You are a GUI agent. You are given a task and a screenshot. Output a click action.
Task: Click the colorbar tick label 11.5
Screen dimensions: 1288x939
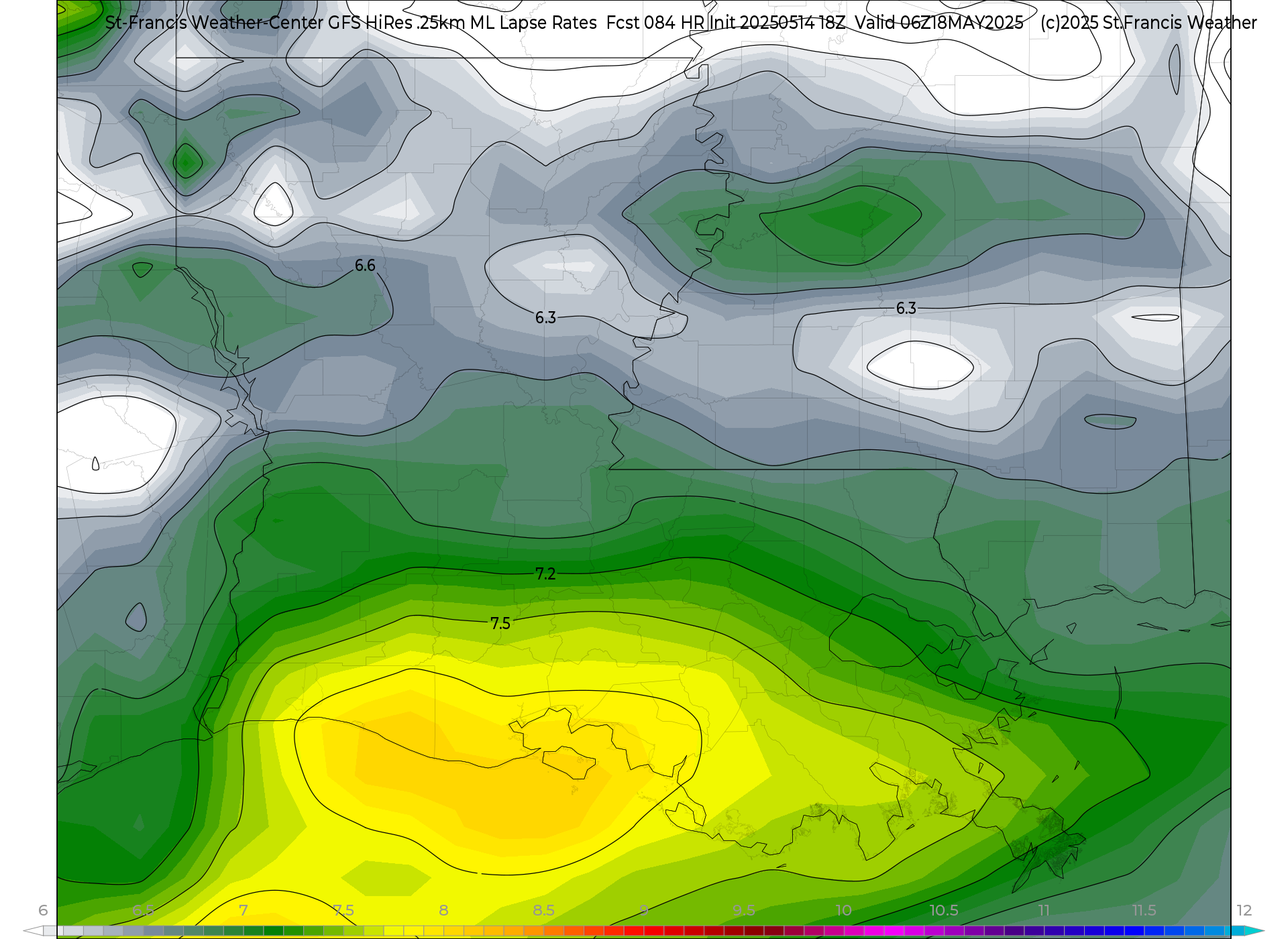click(1144, 911)
